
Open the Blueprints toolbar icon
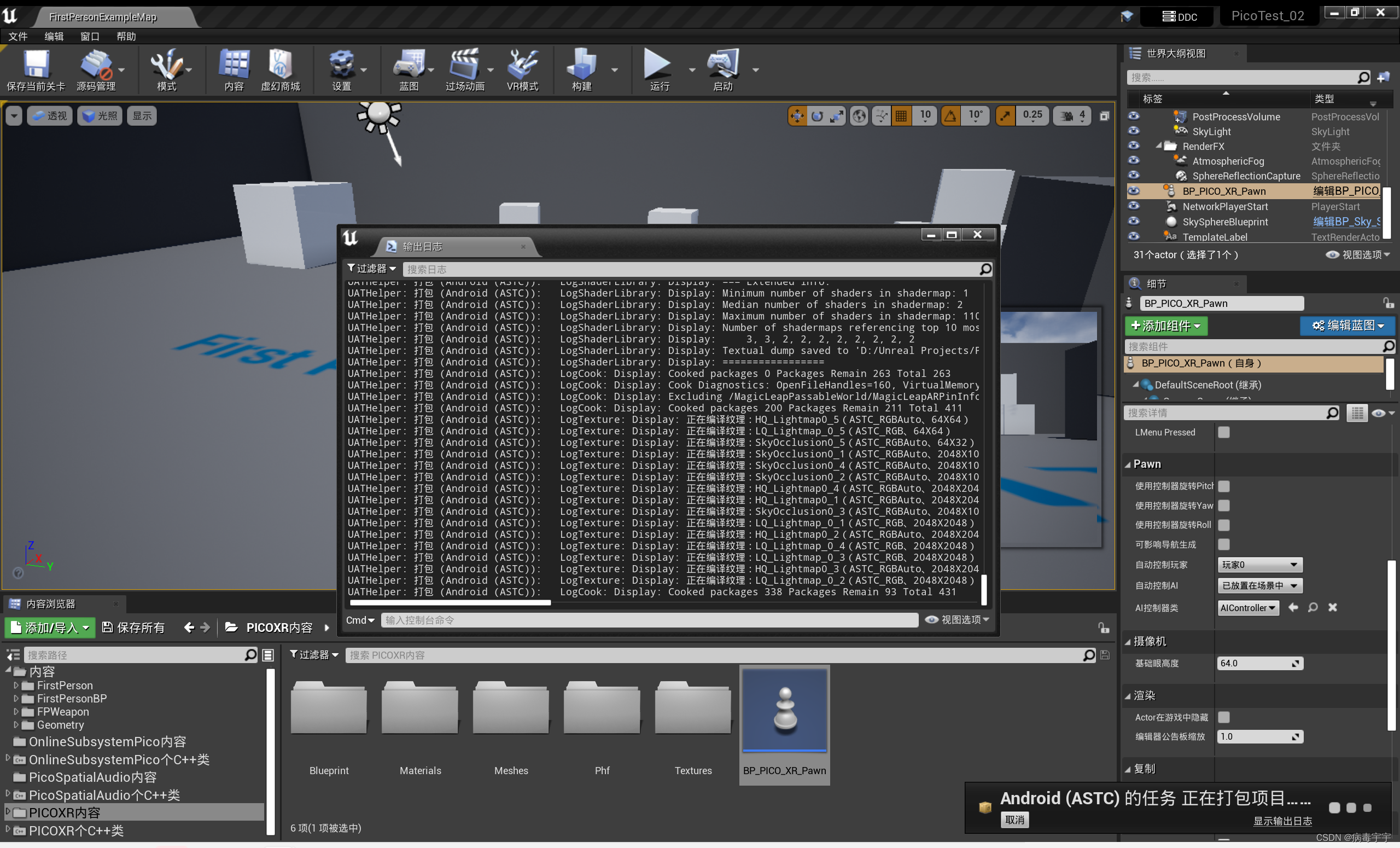409,64
